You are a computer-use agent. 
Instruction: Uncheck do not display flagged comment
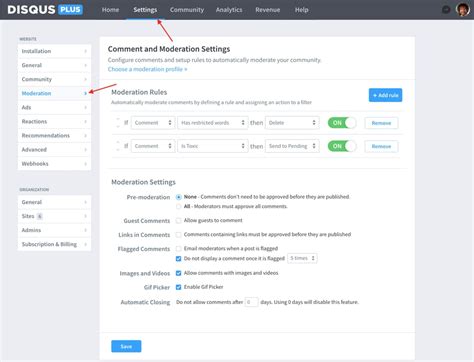(179, 258)
